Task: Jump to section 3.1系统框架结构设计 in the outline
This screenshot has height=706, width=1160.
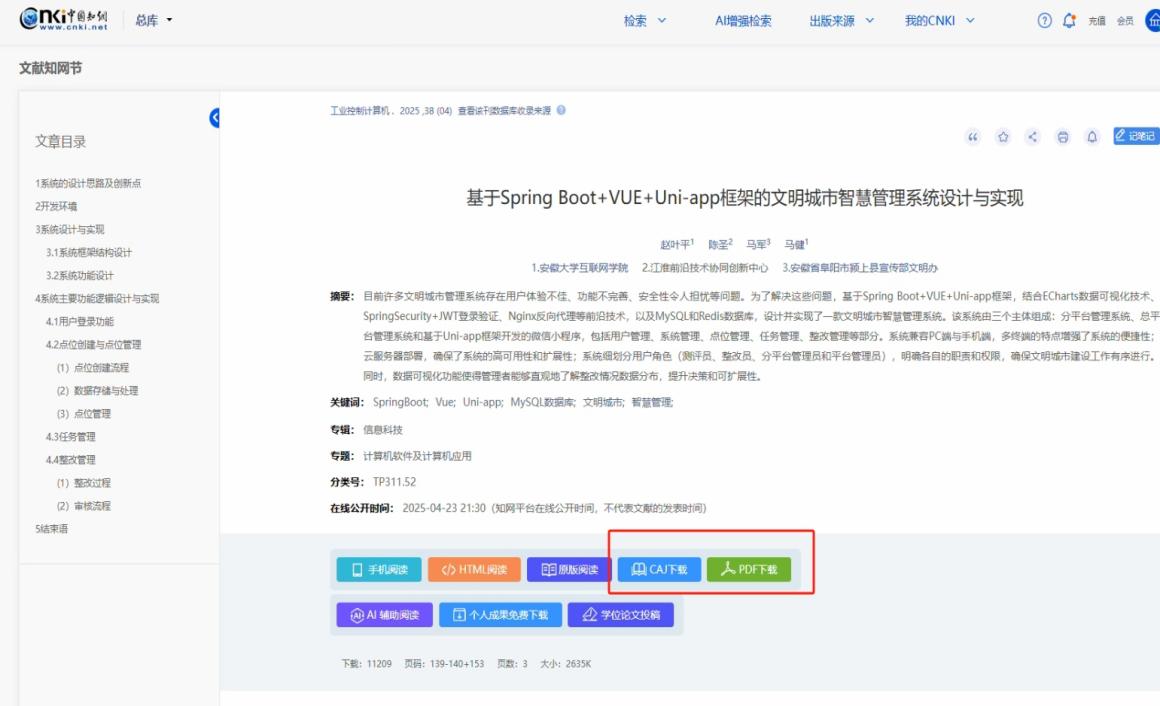Action: [x=88, y=252]
